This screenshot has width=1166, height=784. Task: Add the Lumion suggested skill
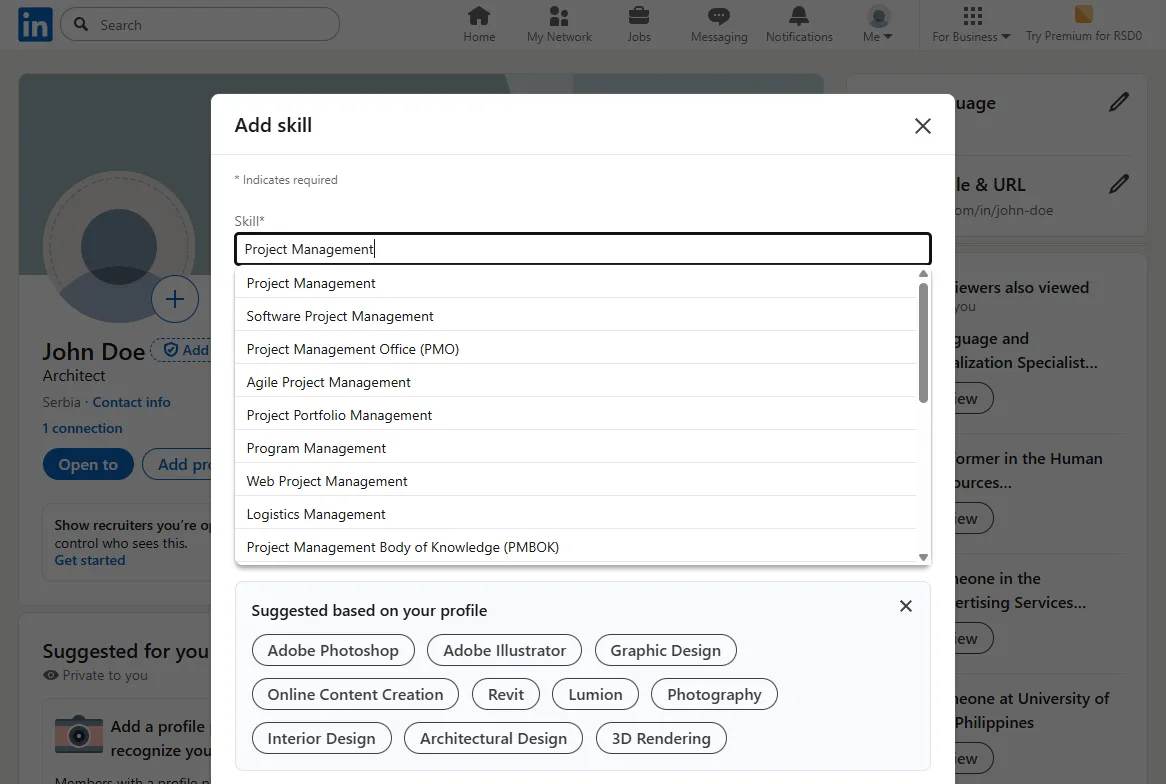pyautogui.click(x=595, y=694)
